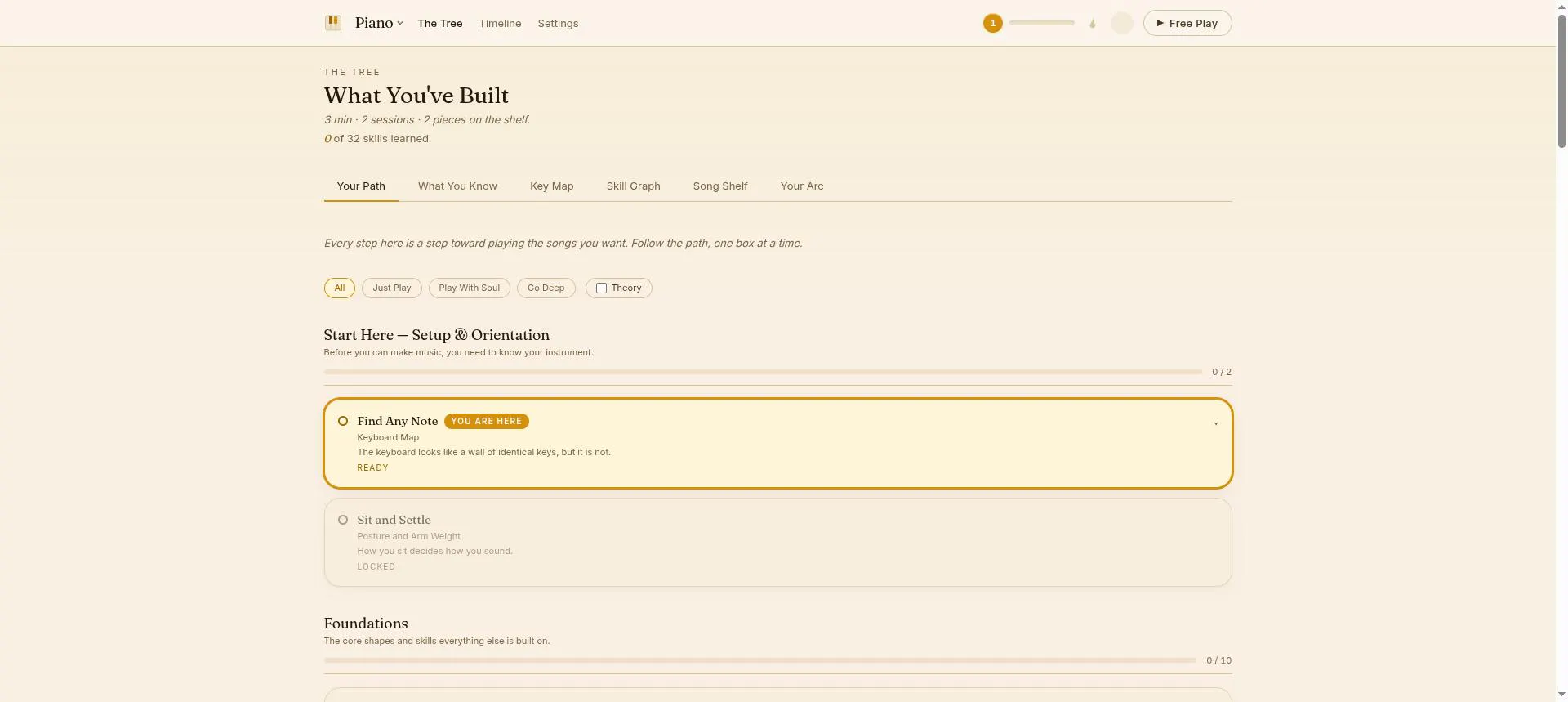Click the scrollbar up arrow
The width and height of the screenshot is (1568, 702).
[x=1561, y=6]
